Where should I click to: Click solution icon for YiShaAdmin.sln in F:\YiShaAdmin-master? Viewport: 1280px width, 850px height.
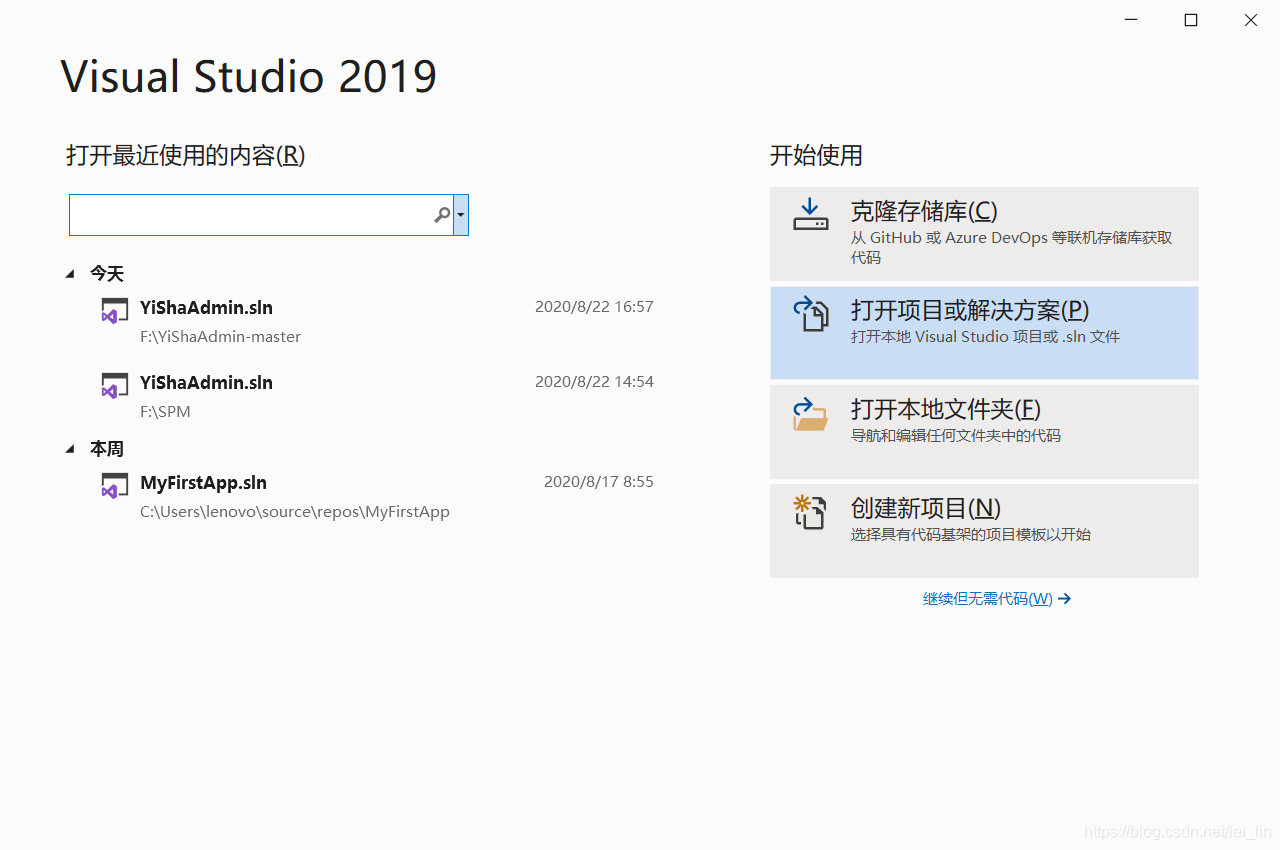coord(114,310)
